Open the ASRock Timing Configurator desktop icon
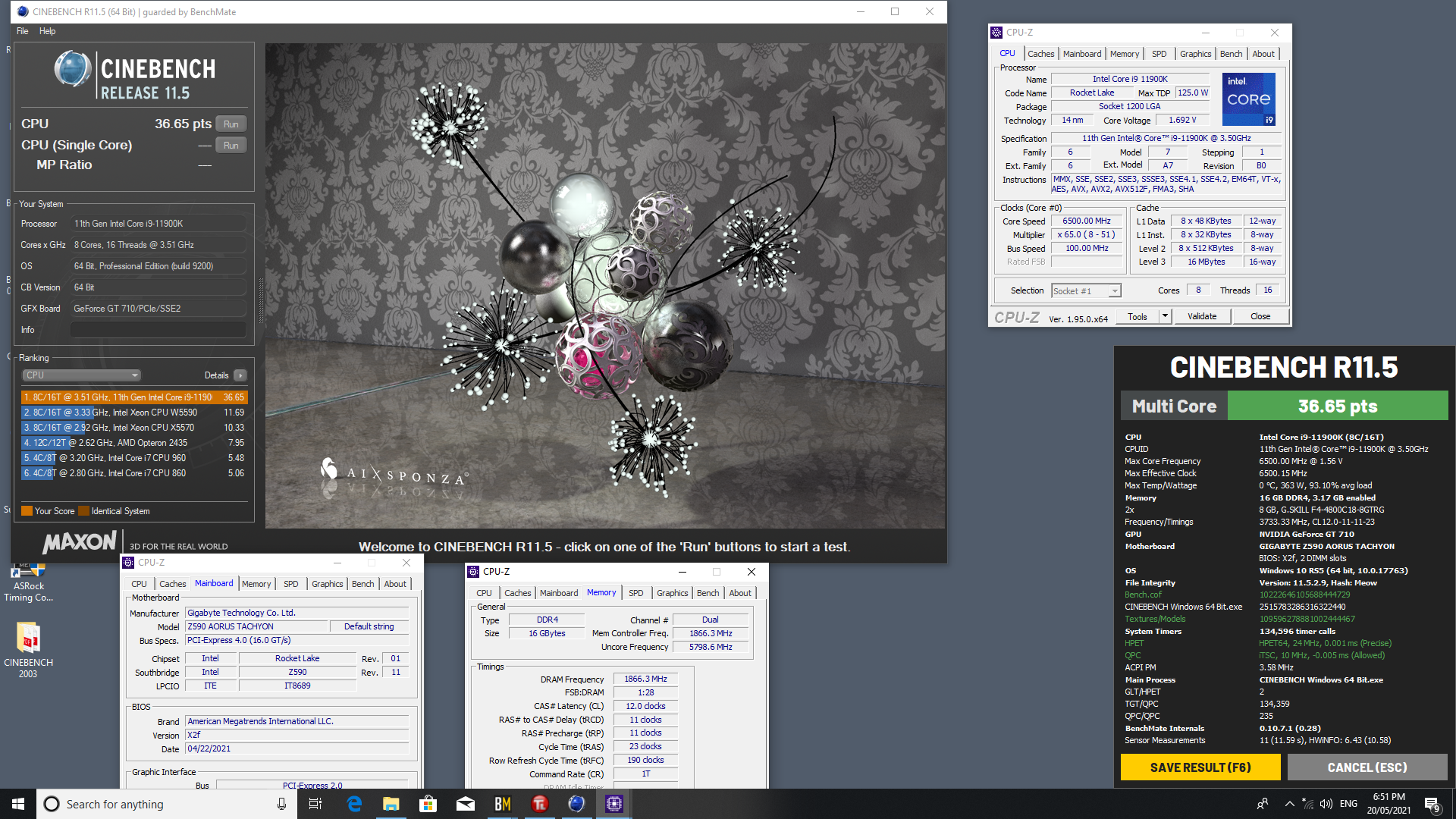 28,582
